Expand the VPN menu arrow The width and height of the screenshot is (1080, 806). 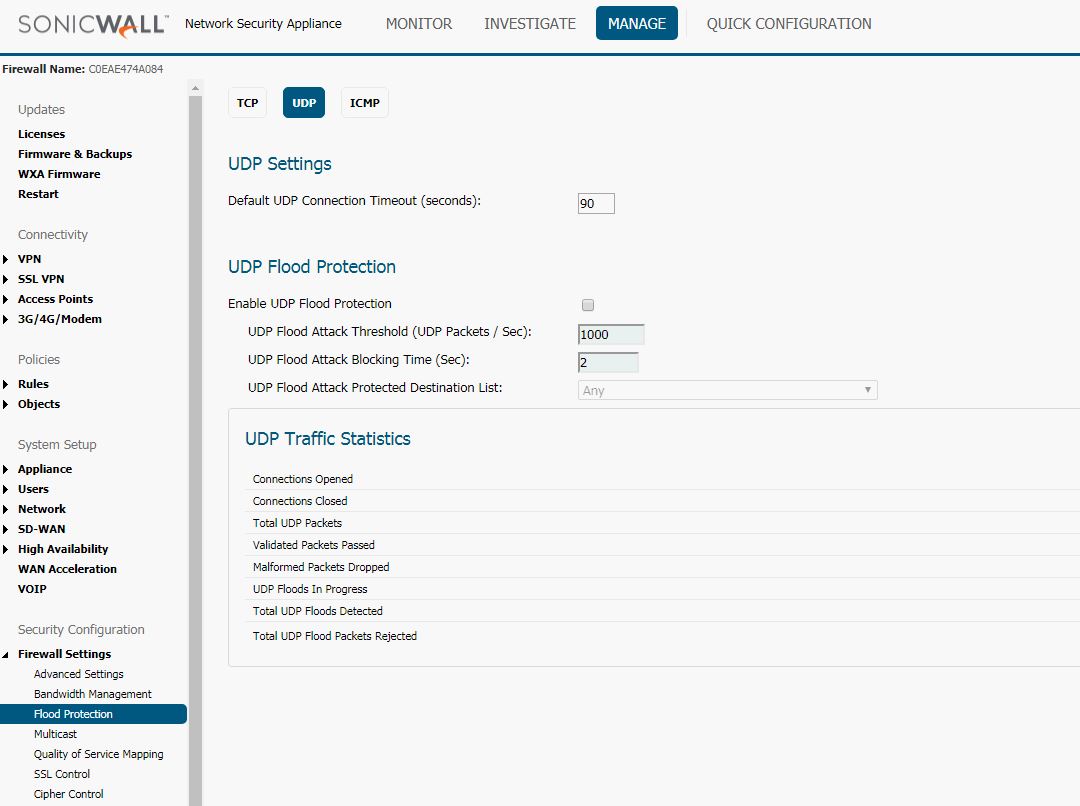coord(6,259)
